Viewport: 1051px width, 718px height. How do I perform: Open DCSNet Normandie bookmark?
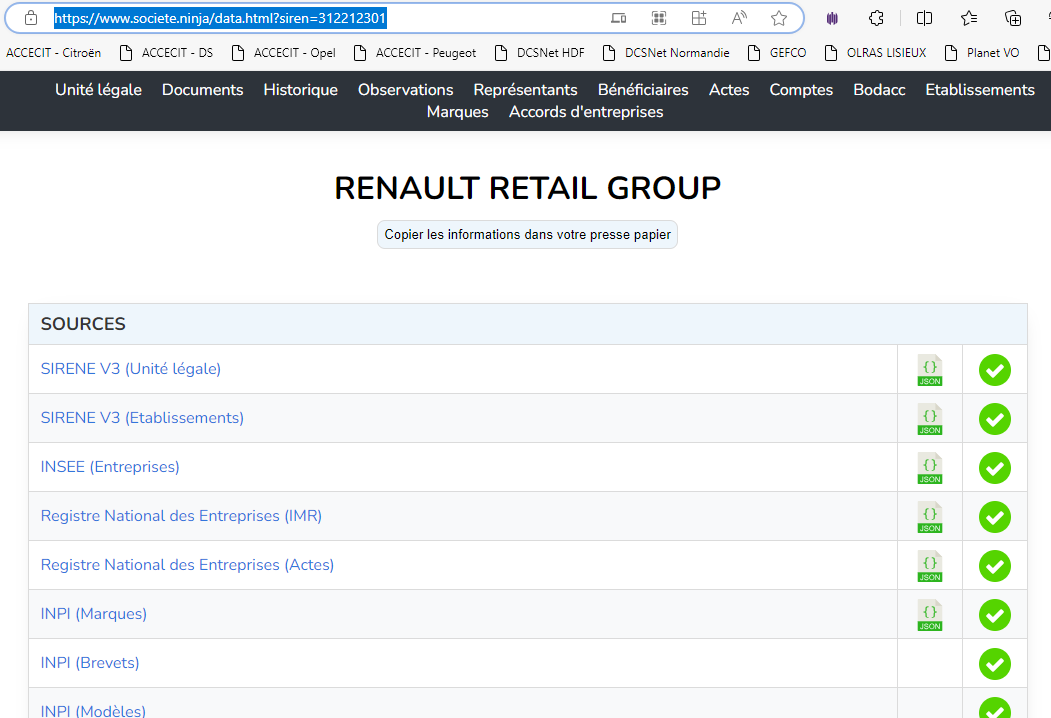pos(666,53)
